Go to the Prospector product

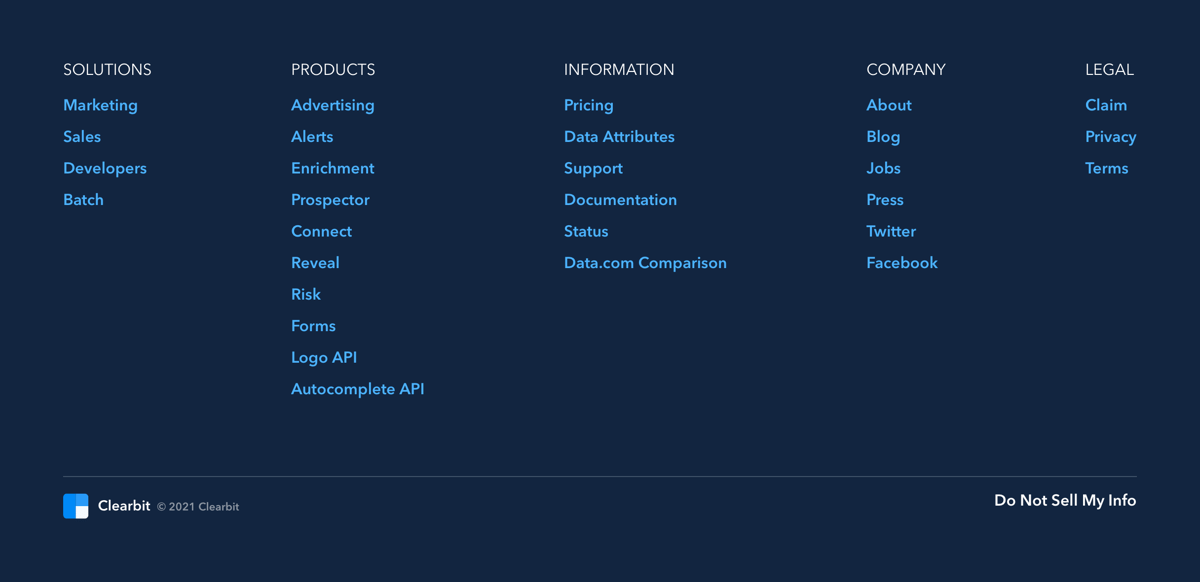click(x=330, y=199)
